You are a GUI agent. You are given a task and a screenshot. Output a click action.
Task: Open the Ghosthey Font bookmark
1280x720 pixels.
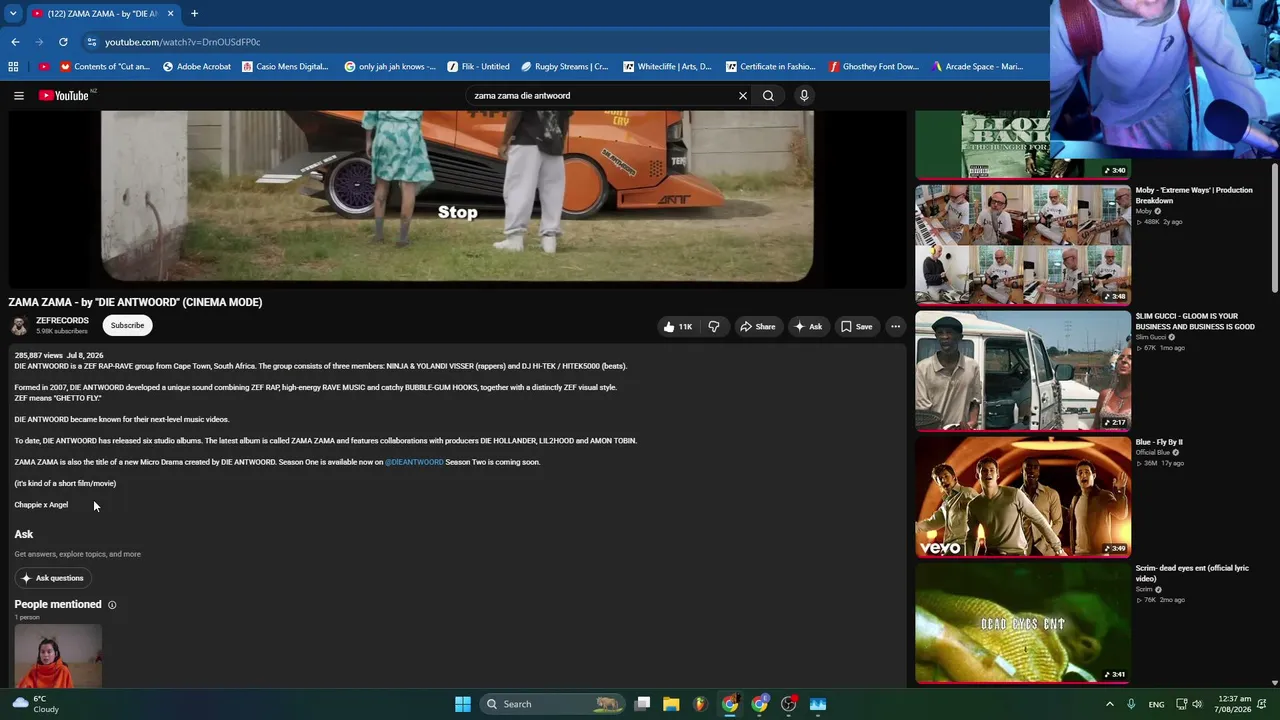(x=874, y=67)
